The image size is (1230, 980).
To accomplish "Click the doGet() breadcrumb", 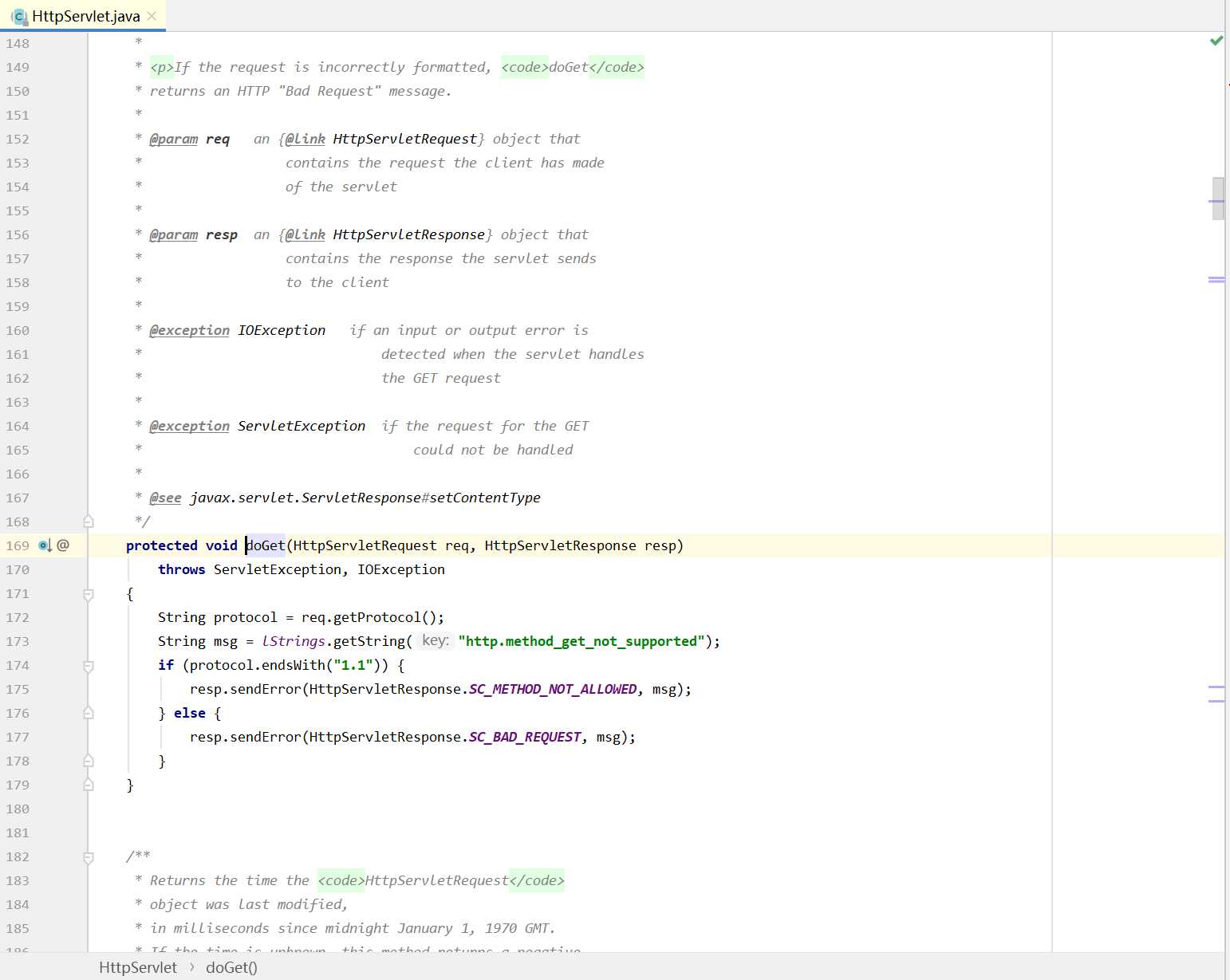I will coord(231,967).
